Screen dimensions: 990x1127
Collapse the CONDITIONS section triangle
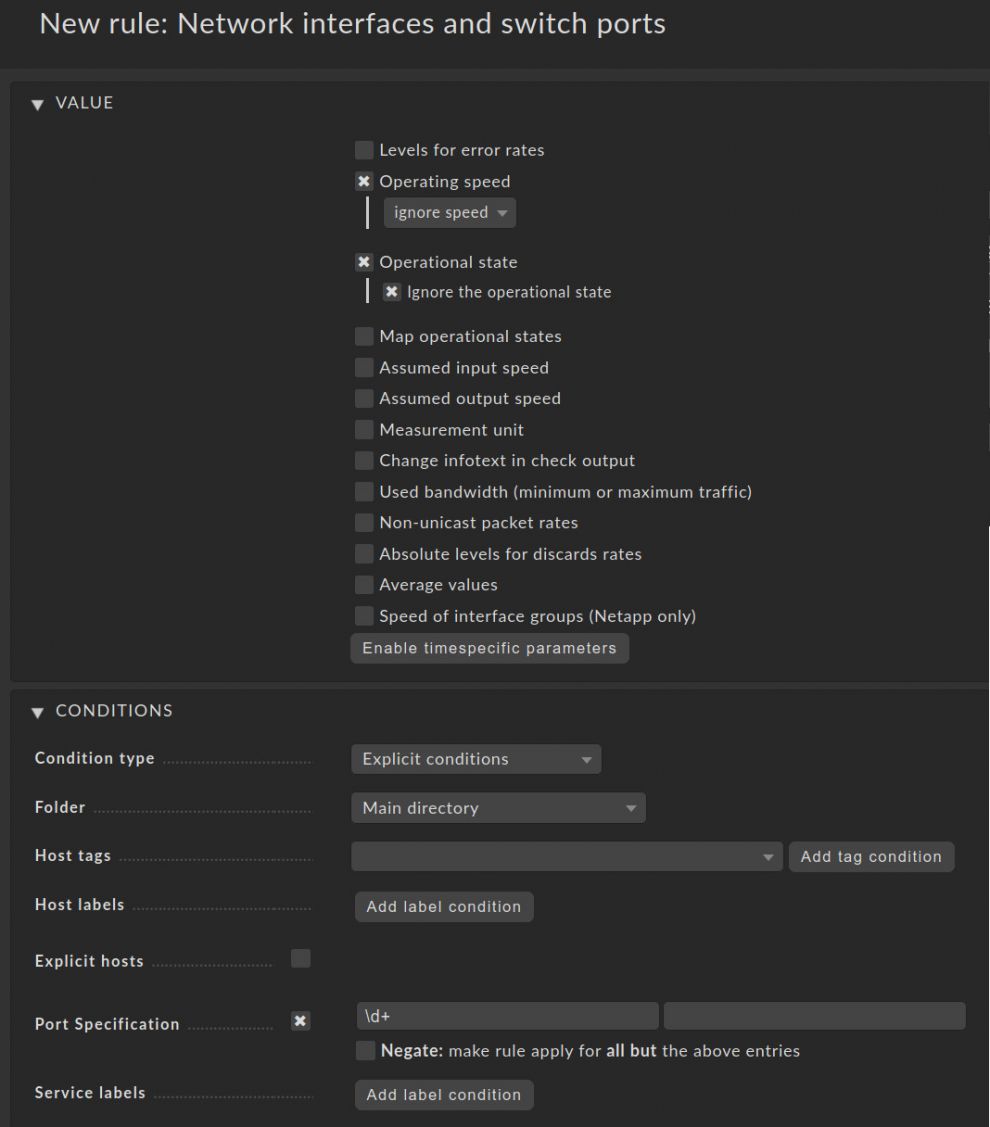(x=37, y=712)
